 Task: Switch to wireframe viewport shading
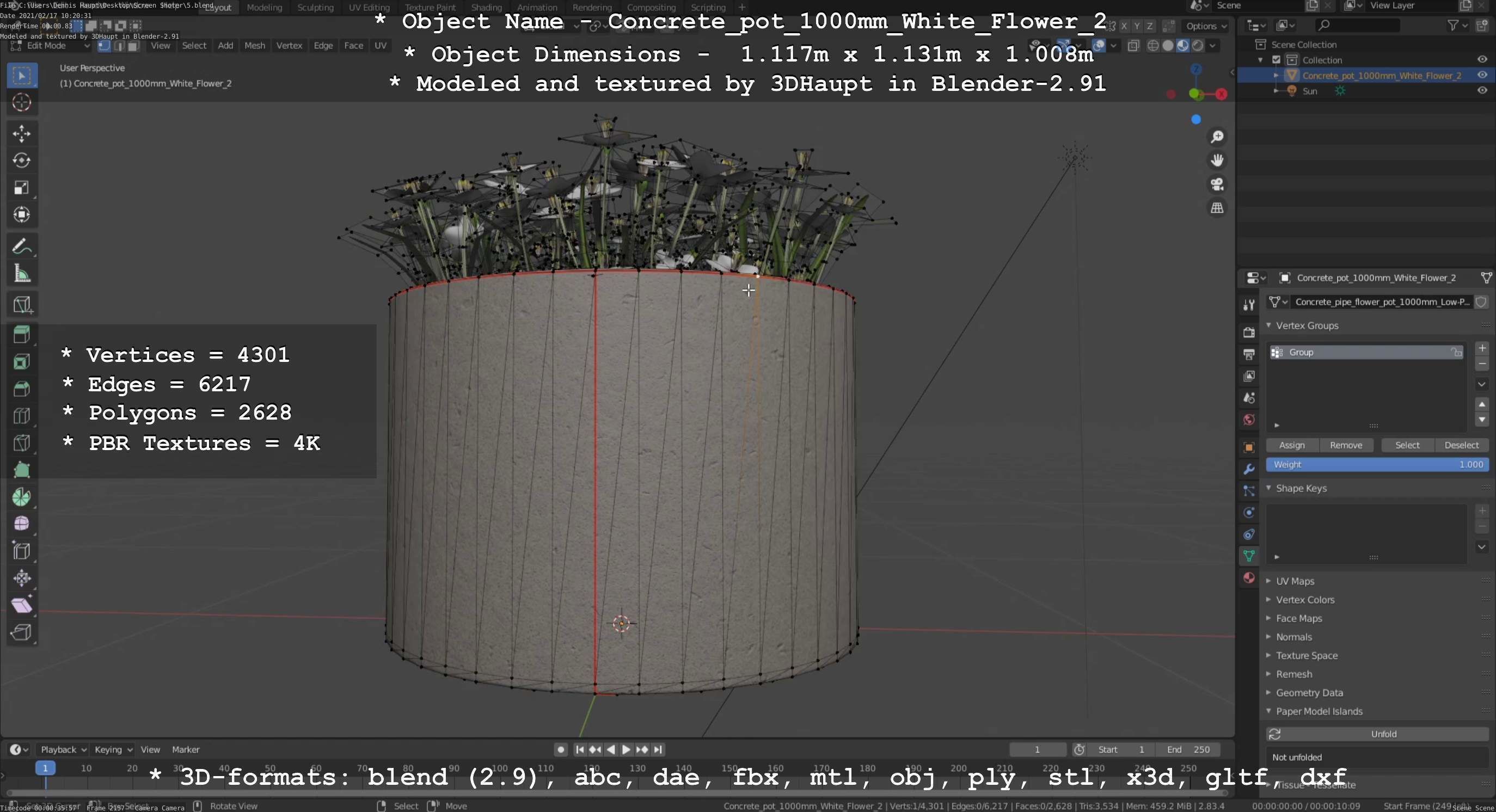click(1154, 46)
